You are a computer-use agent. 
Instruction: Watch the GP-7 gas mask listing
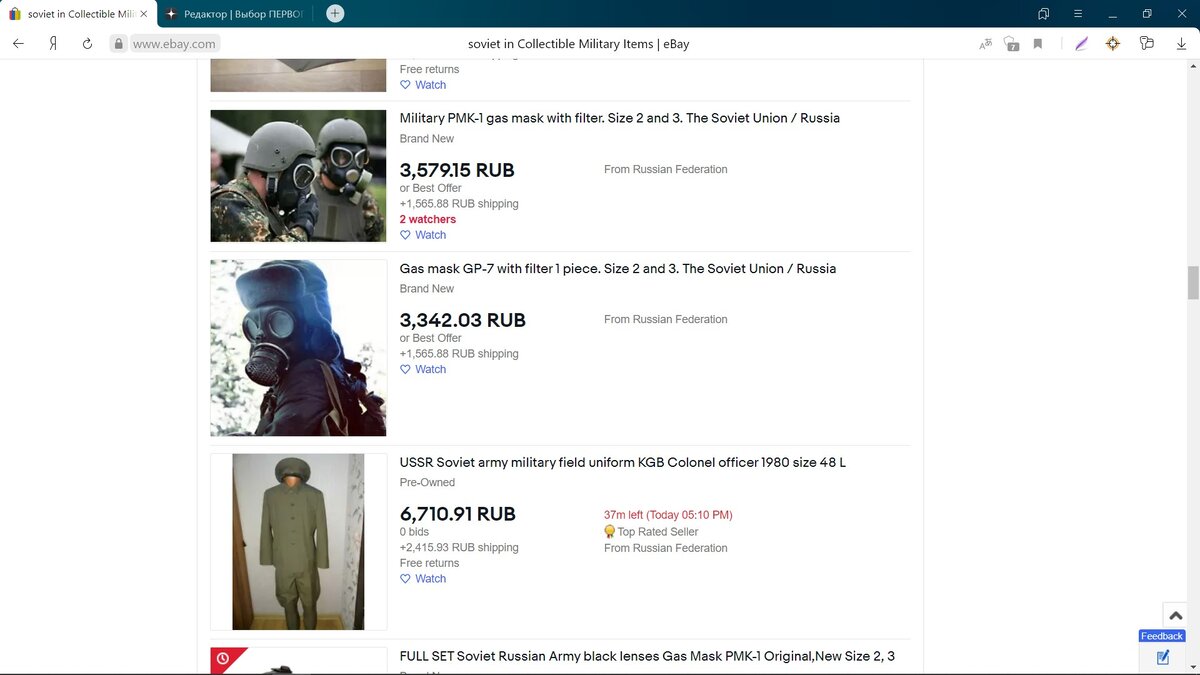[423, 369]
